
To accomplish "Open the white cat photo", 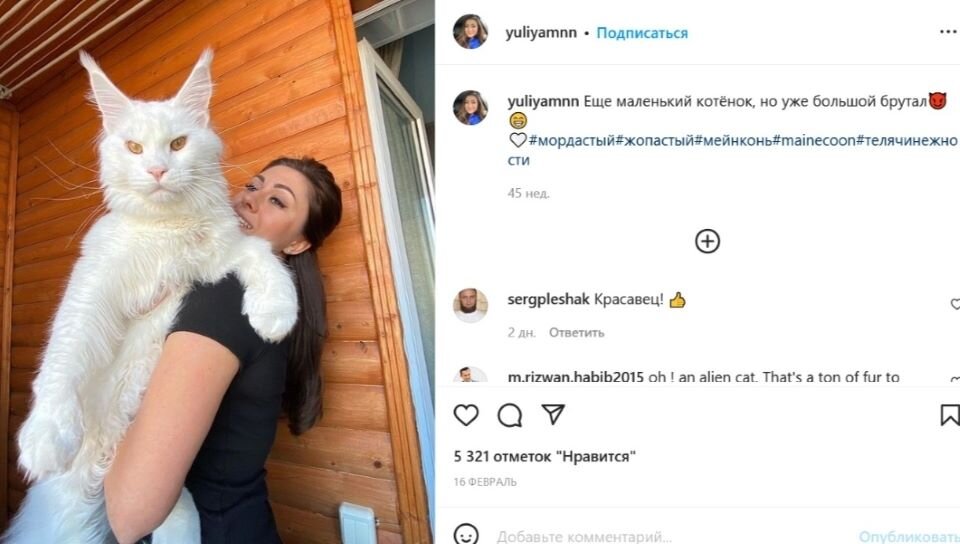I will [217, 272].
